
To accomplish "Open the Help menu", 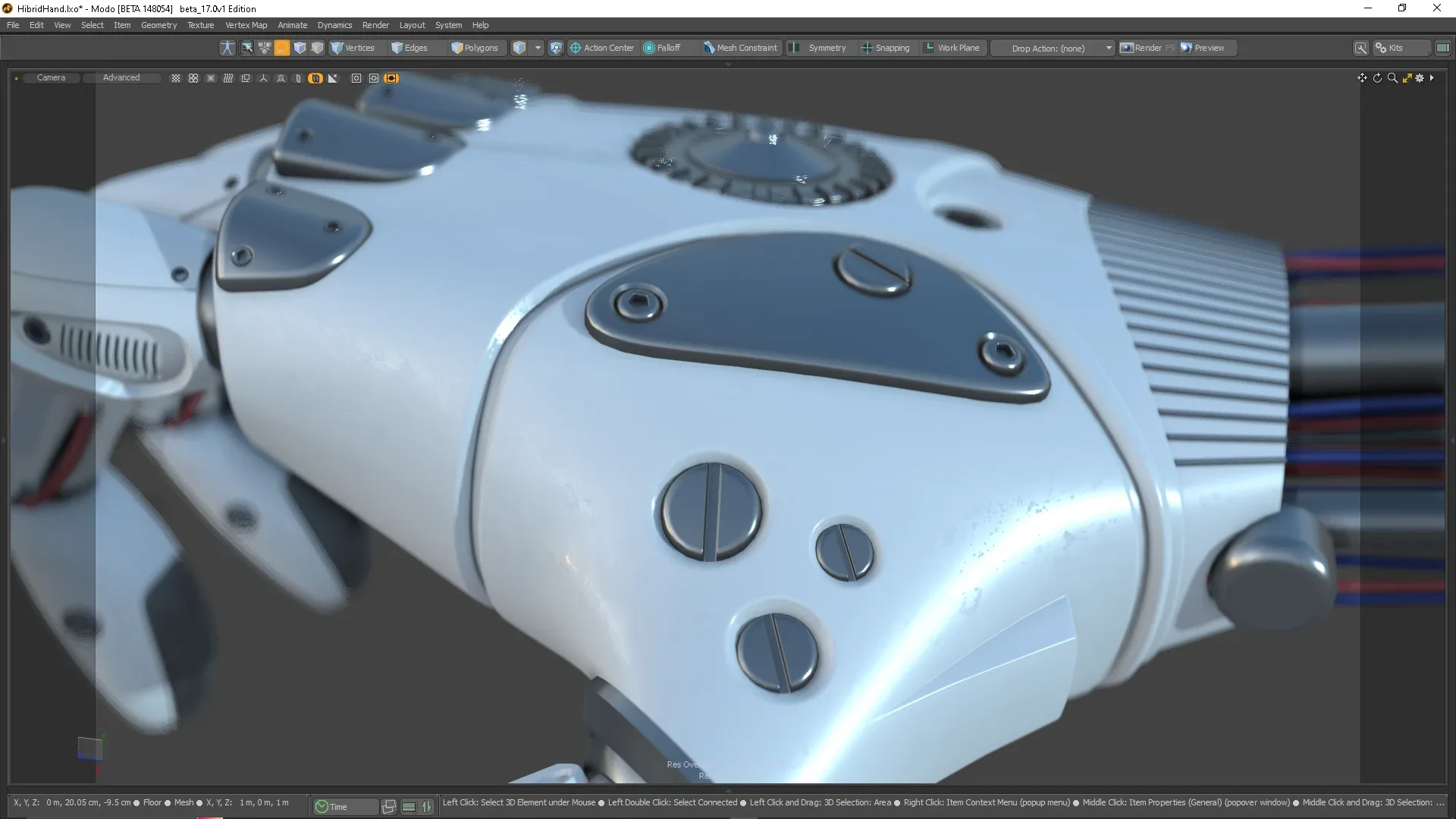I will point(480,25).
